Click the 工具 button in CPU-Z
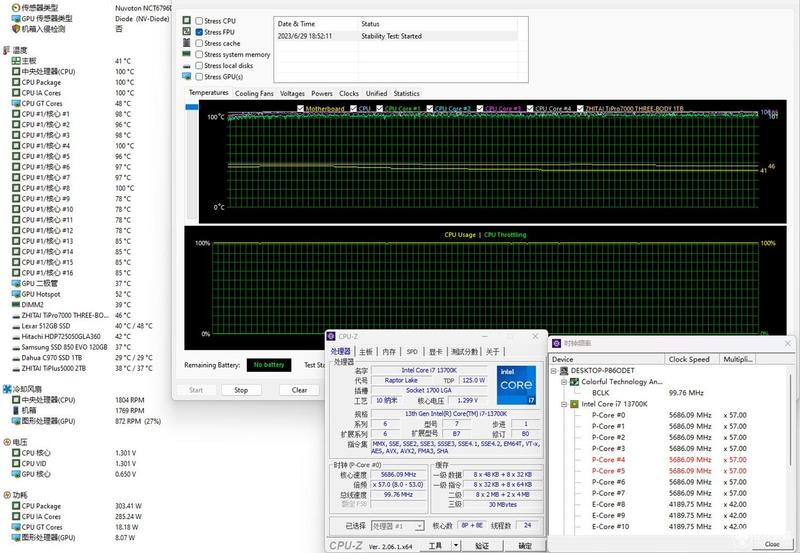The width and height of the screenshot is (800, 553). coord(435,545)
